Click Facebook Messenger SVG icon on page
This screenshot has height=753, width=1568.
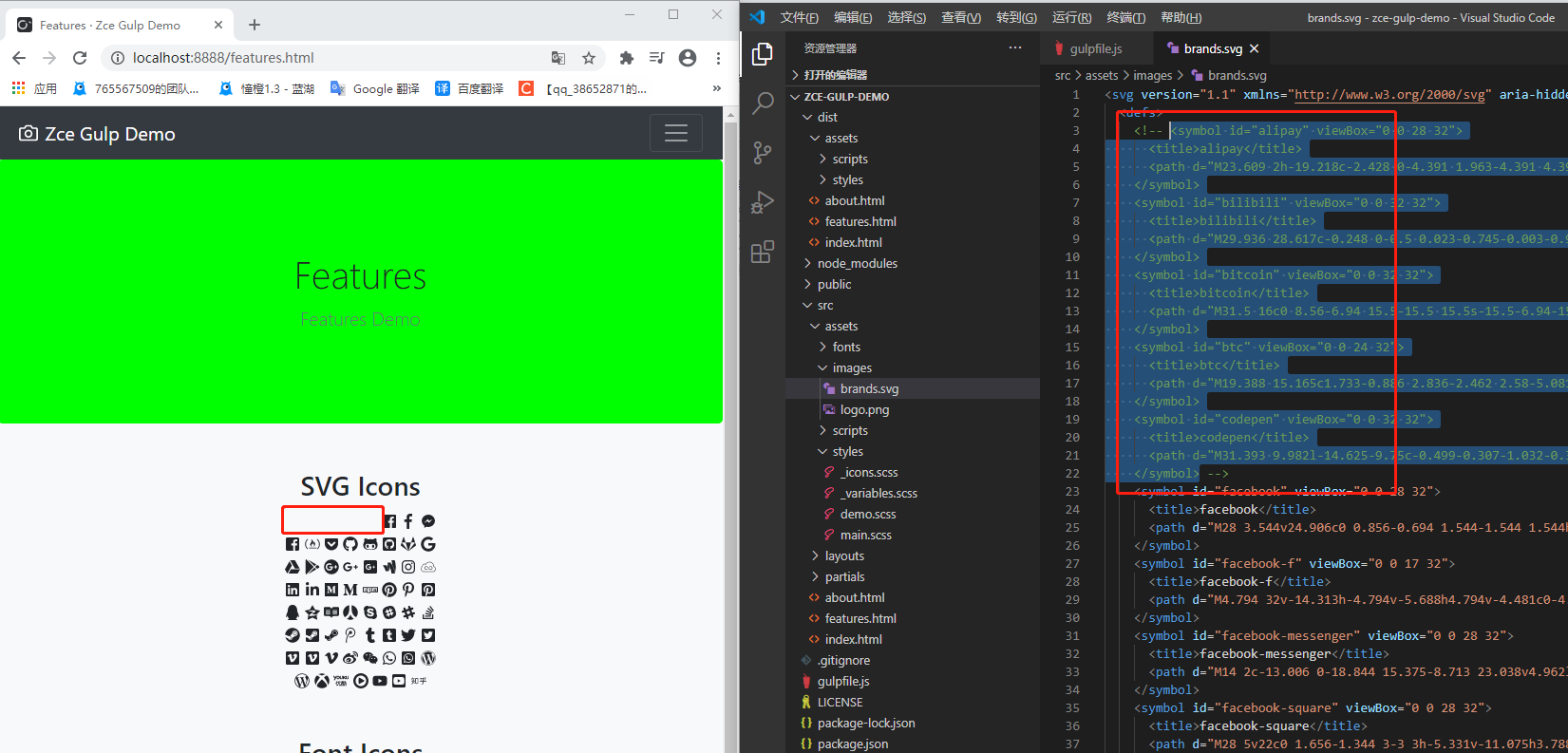[428, 521]
